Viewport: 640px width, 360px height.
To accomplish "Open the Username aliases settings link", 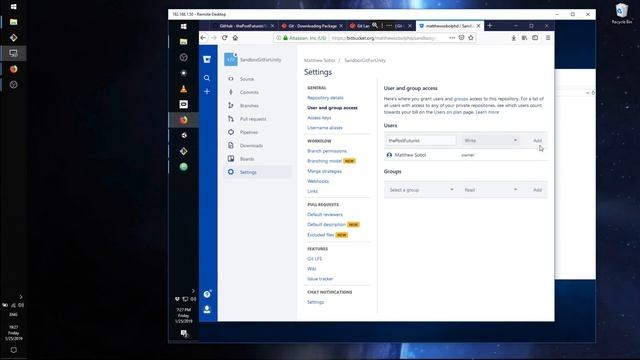I will point(325,128).
